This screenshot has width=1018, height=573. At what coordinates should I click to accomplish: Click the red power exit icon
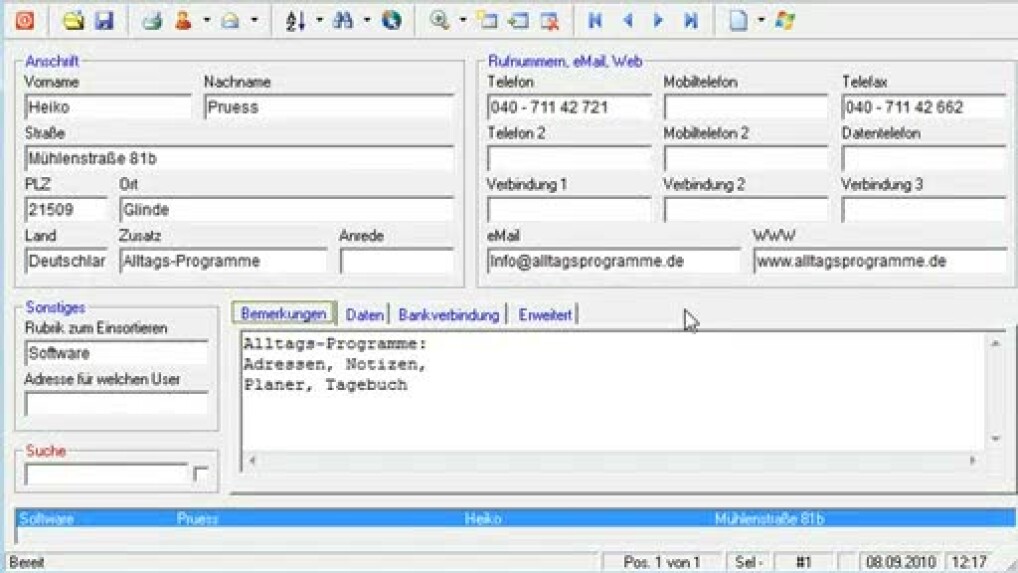click(23, 20)
